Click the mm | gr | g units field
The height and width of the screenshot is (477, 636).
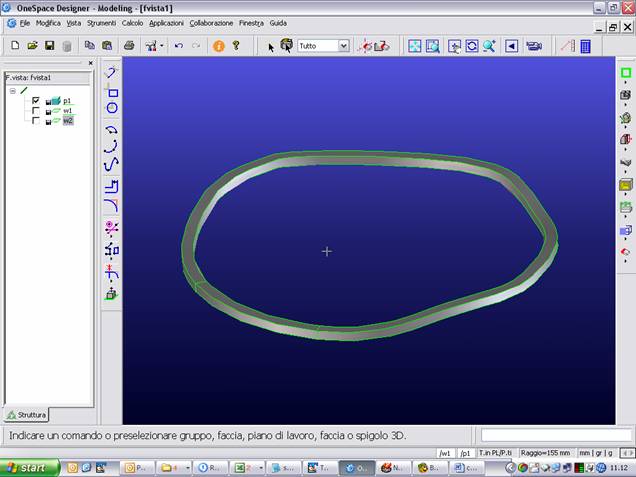(x=596, y=453)
